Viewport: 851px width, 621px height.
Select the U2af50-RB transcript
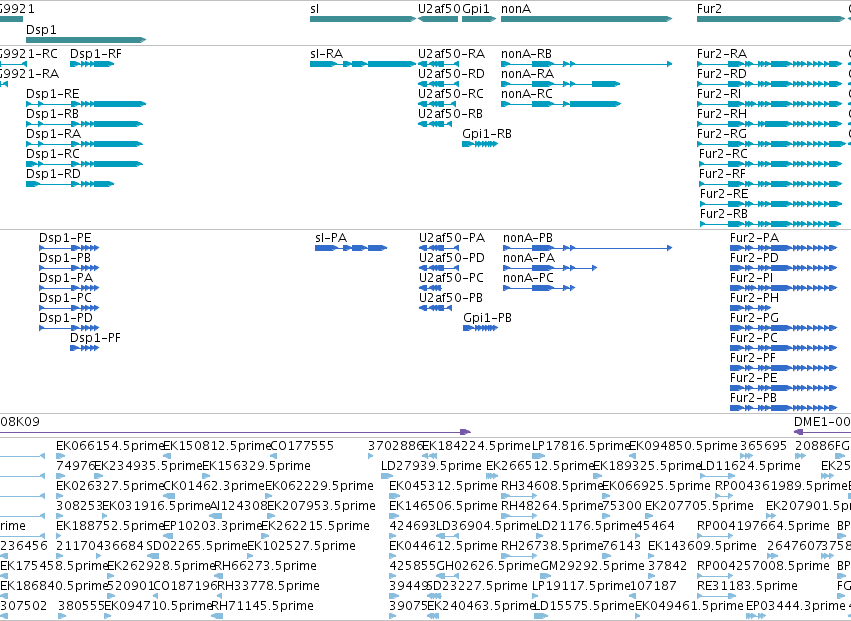pyautogui.click(x=435, y=124)
